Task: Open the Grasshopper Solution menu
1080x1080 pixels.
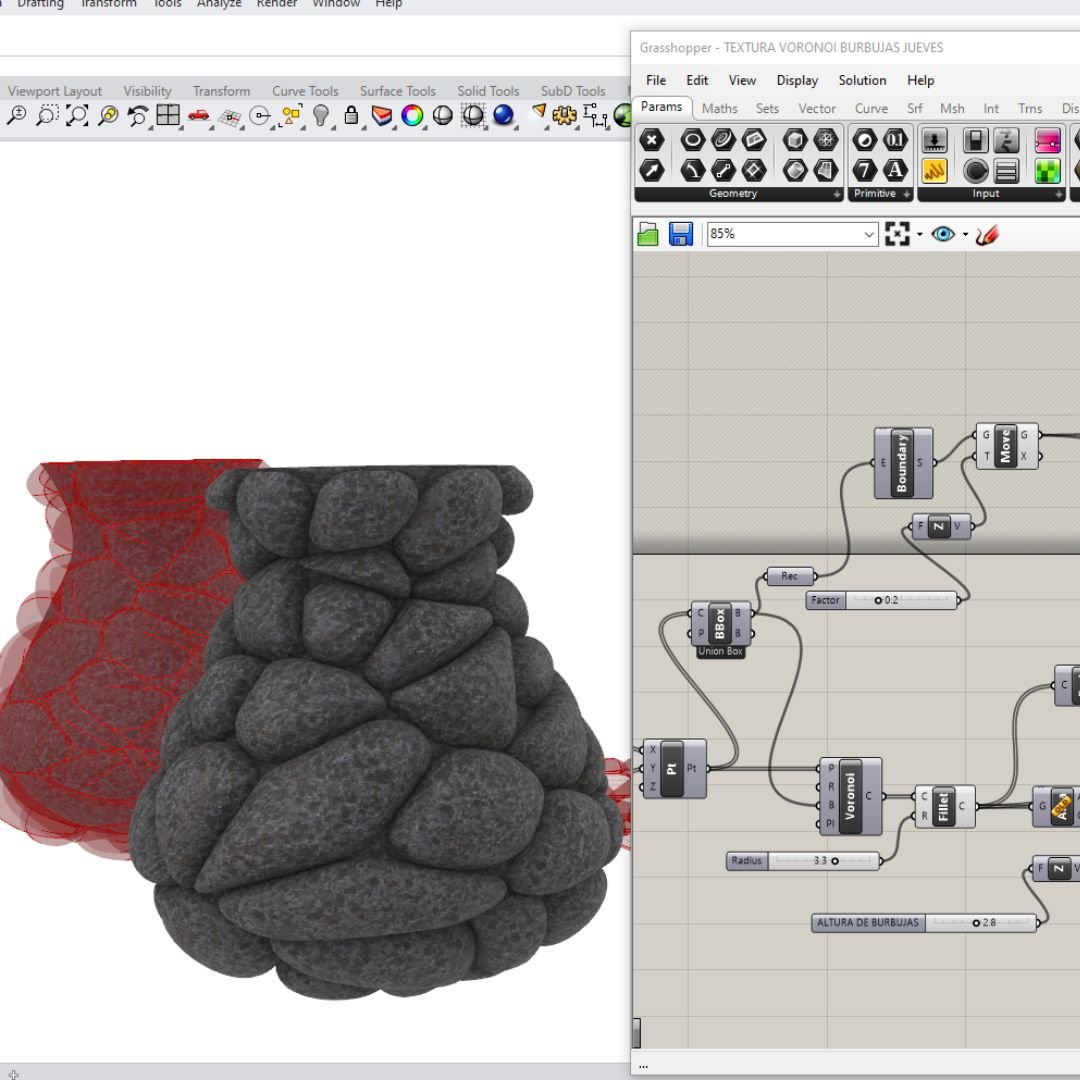Action: [x=862, y=81]
